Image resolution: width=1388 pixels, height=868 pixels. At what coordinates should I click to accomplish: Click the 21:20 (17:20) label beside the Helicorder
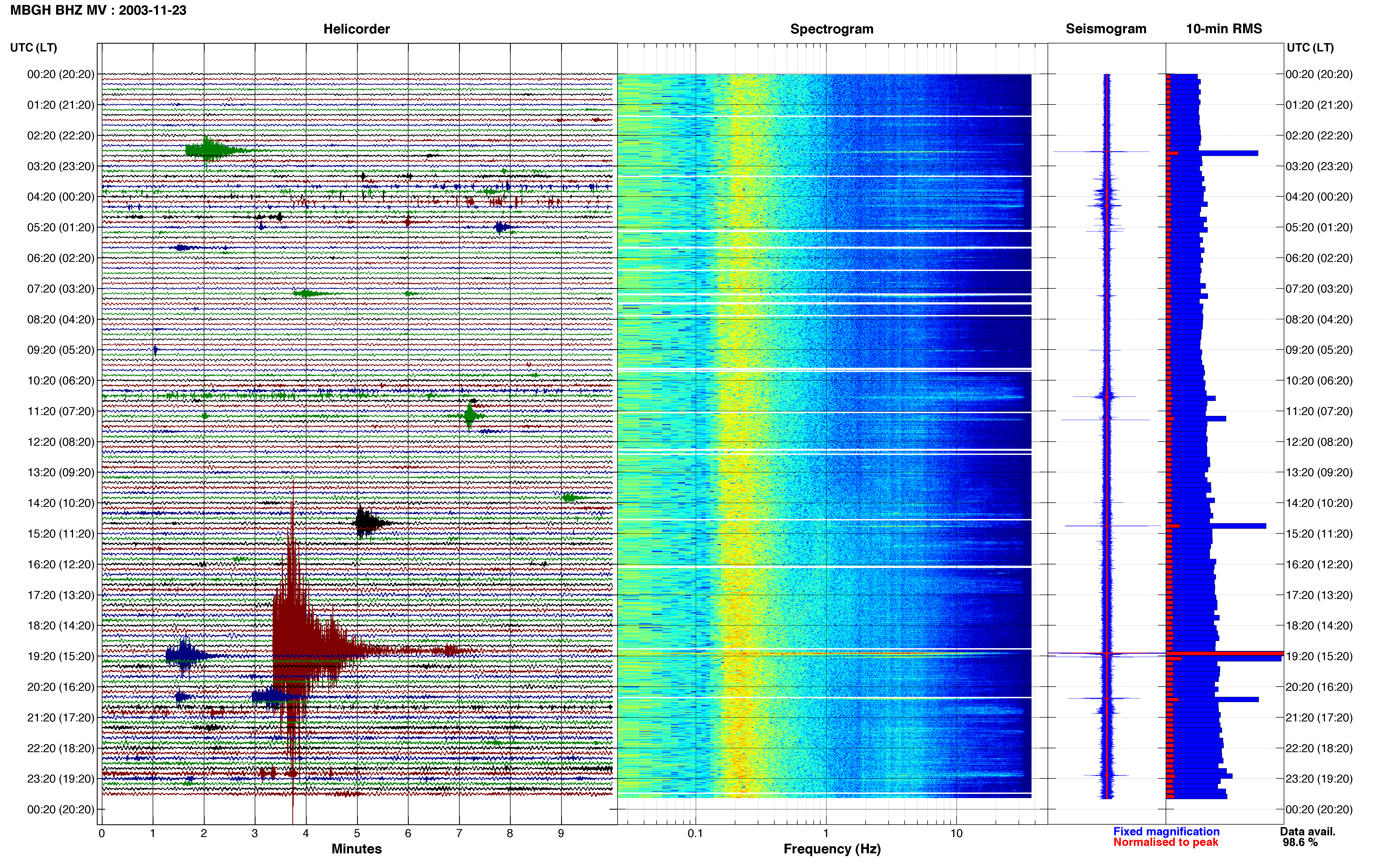tap(61, 718)
